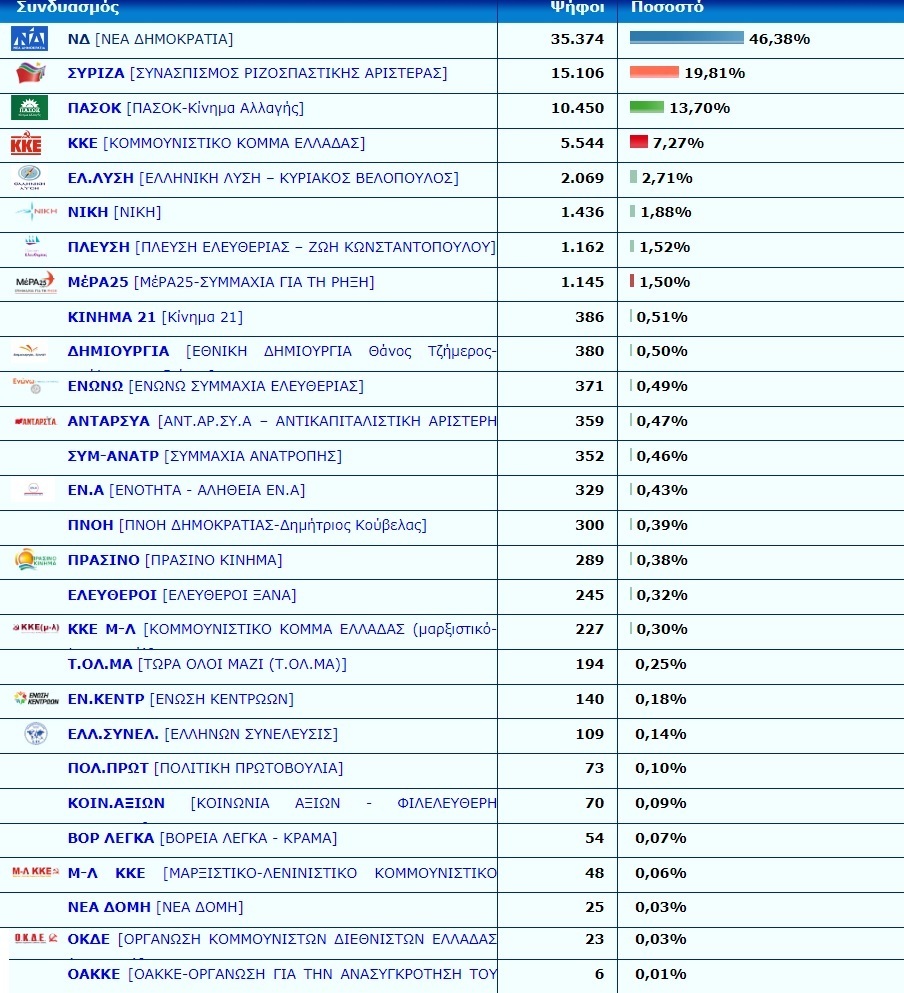Click the ΑΝΤΑΡΣΥΑ party logo
The height and width of the screenshot is (993, 904).
[35, 421]
